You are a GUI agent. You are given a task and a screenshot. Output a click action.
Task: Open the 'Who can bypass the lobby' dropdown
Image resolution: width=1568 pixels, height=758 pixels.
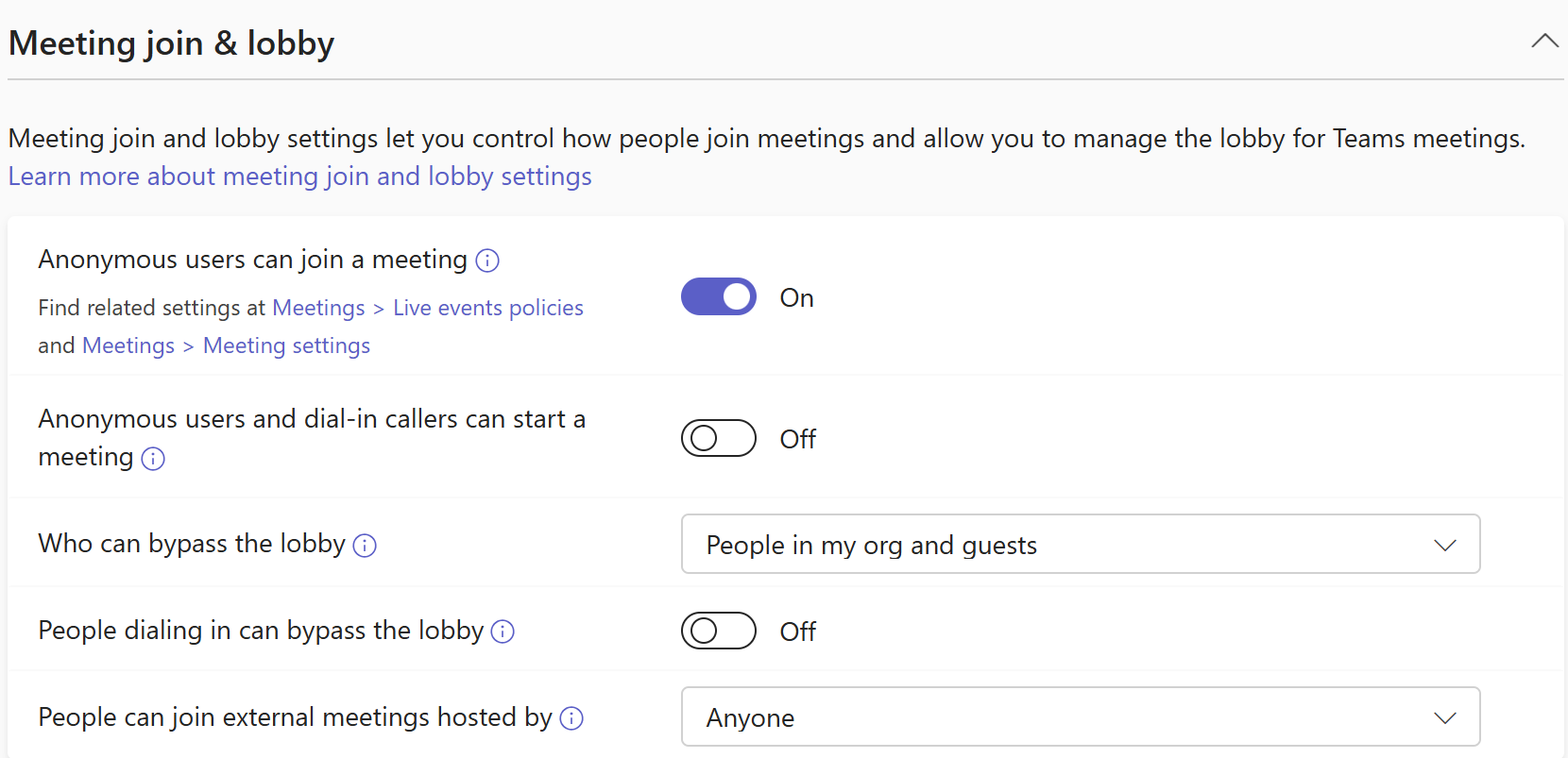1081,544
